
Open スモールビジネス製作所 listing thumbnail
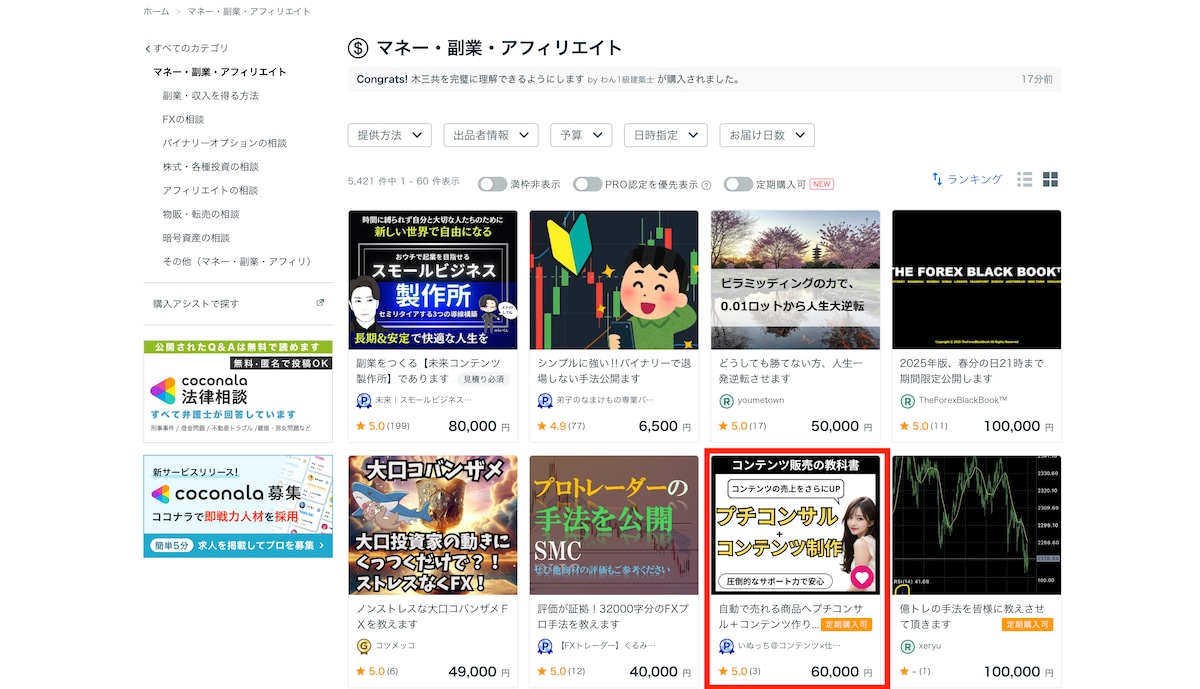[x=433, y=280]
